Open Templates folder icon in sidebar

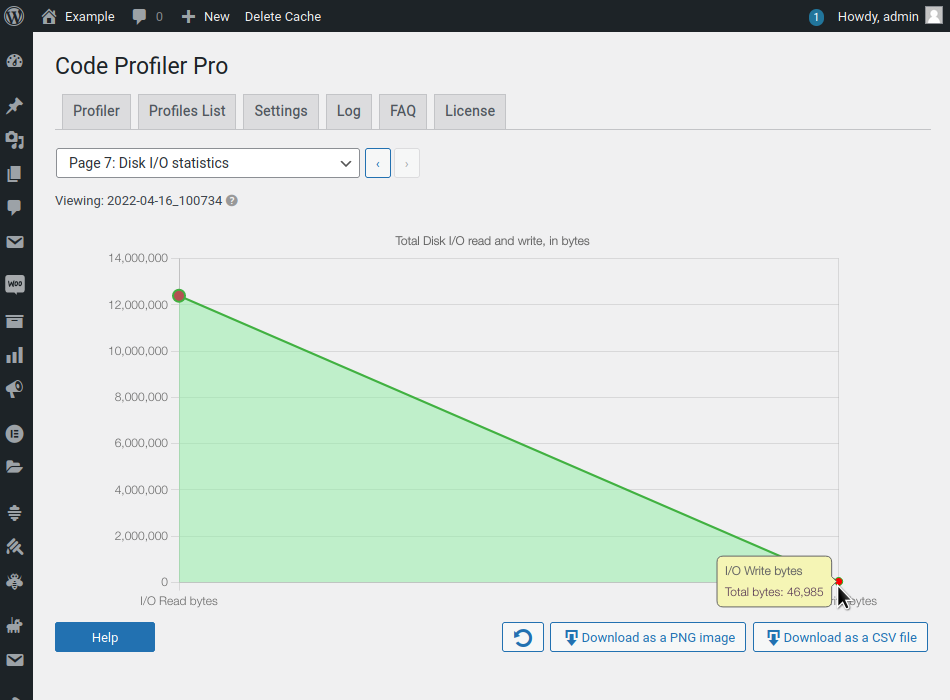coord(15,467)
